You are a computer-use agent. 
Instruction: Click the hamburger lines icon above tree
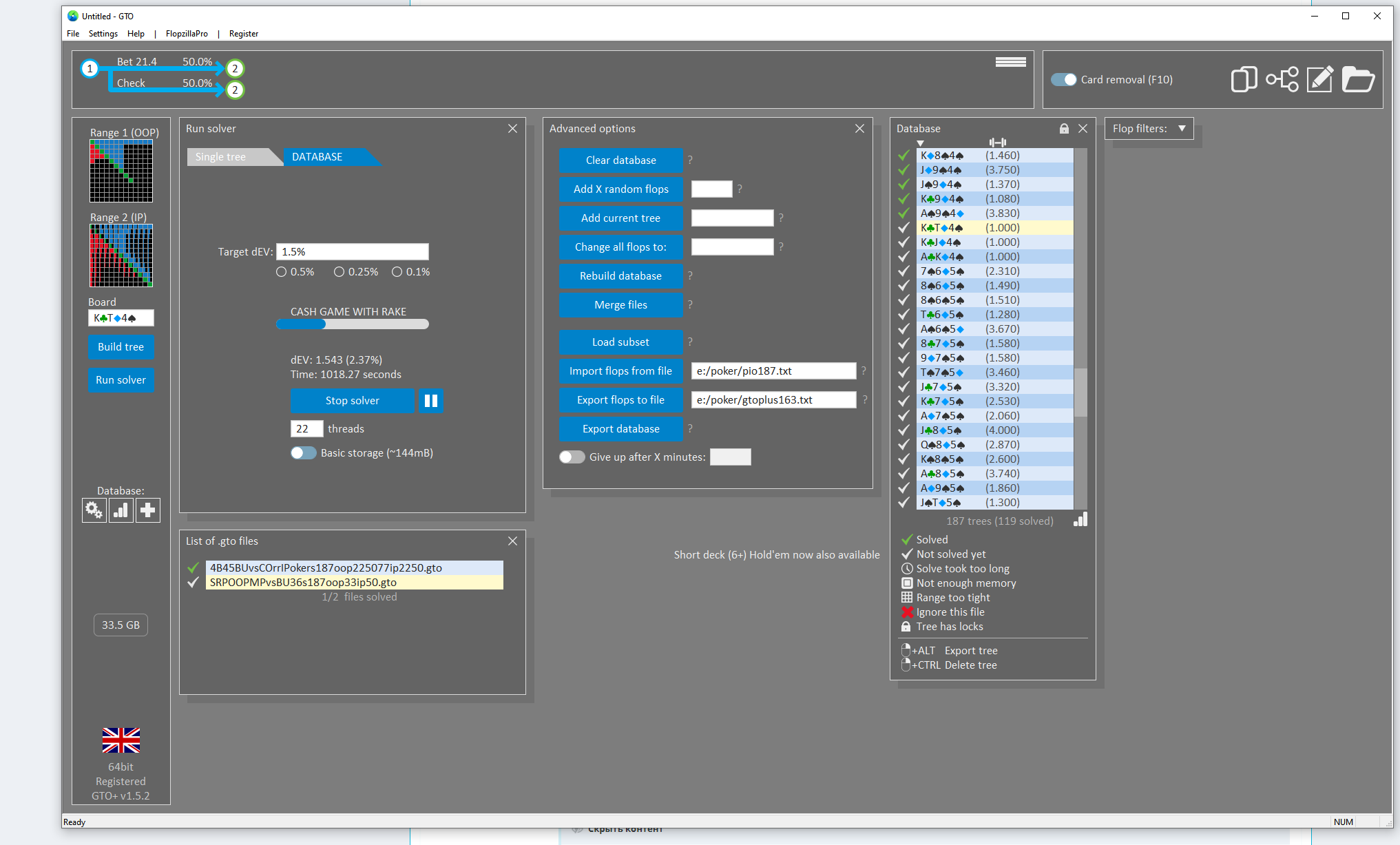(x=1010, y=62)
